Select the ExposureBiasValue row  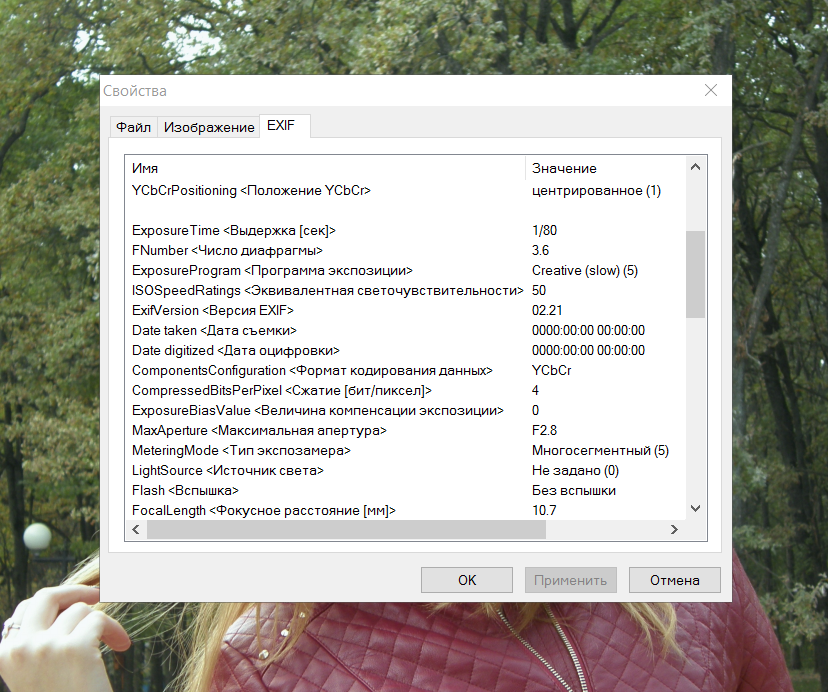point(406,410)
